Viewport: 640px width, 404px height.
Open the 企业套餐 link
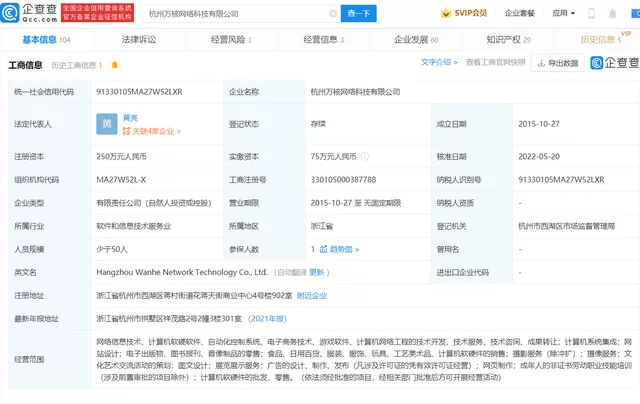[520, 13]
